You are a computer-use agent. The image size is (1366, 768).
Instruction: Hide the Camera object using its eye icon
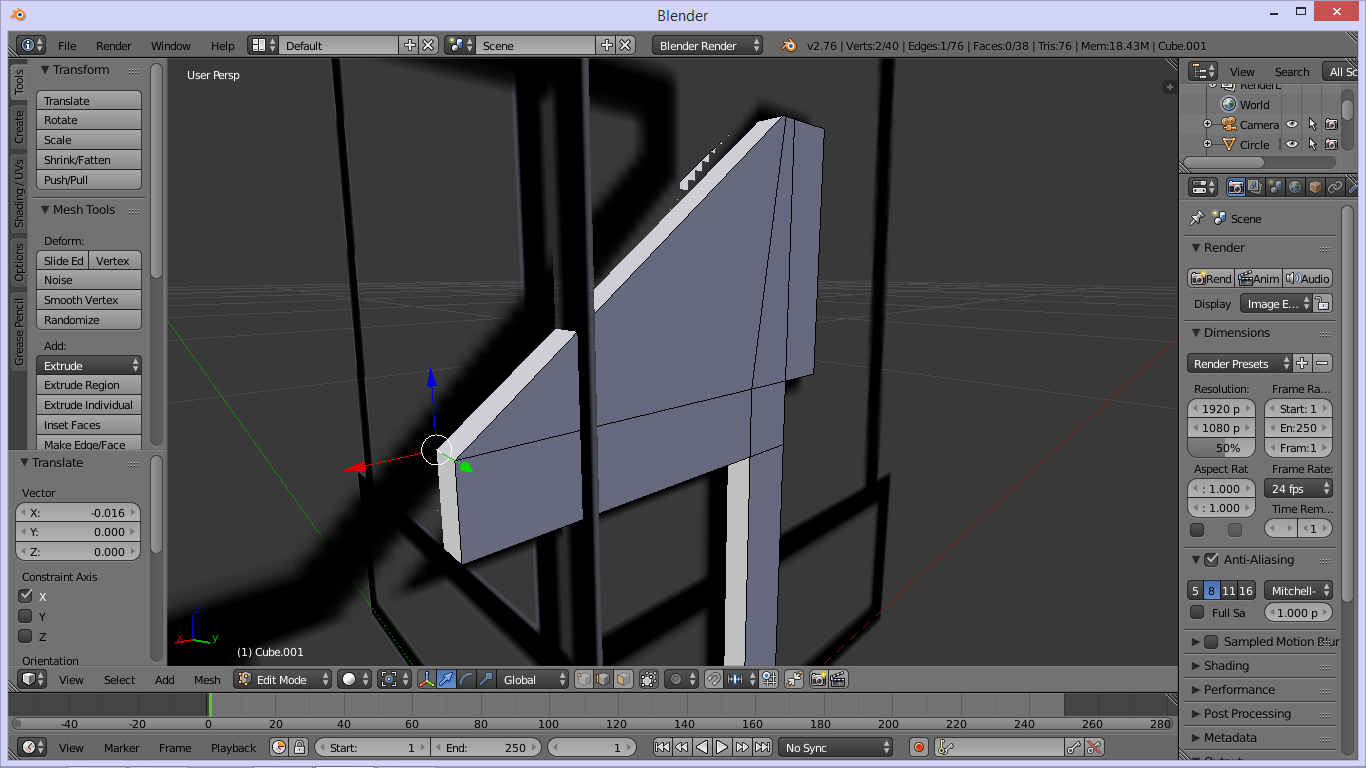tap(1292, 125)
